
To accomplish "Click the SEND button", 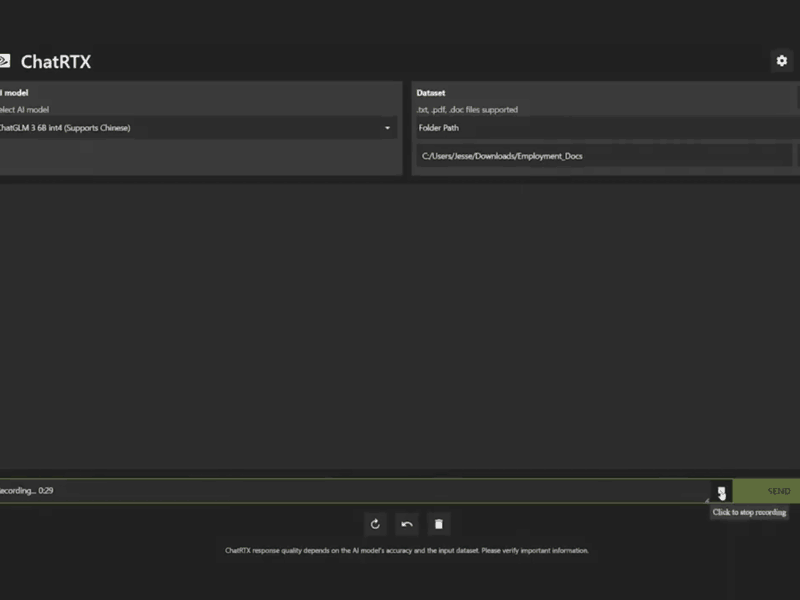I will tap(766, 491).
